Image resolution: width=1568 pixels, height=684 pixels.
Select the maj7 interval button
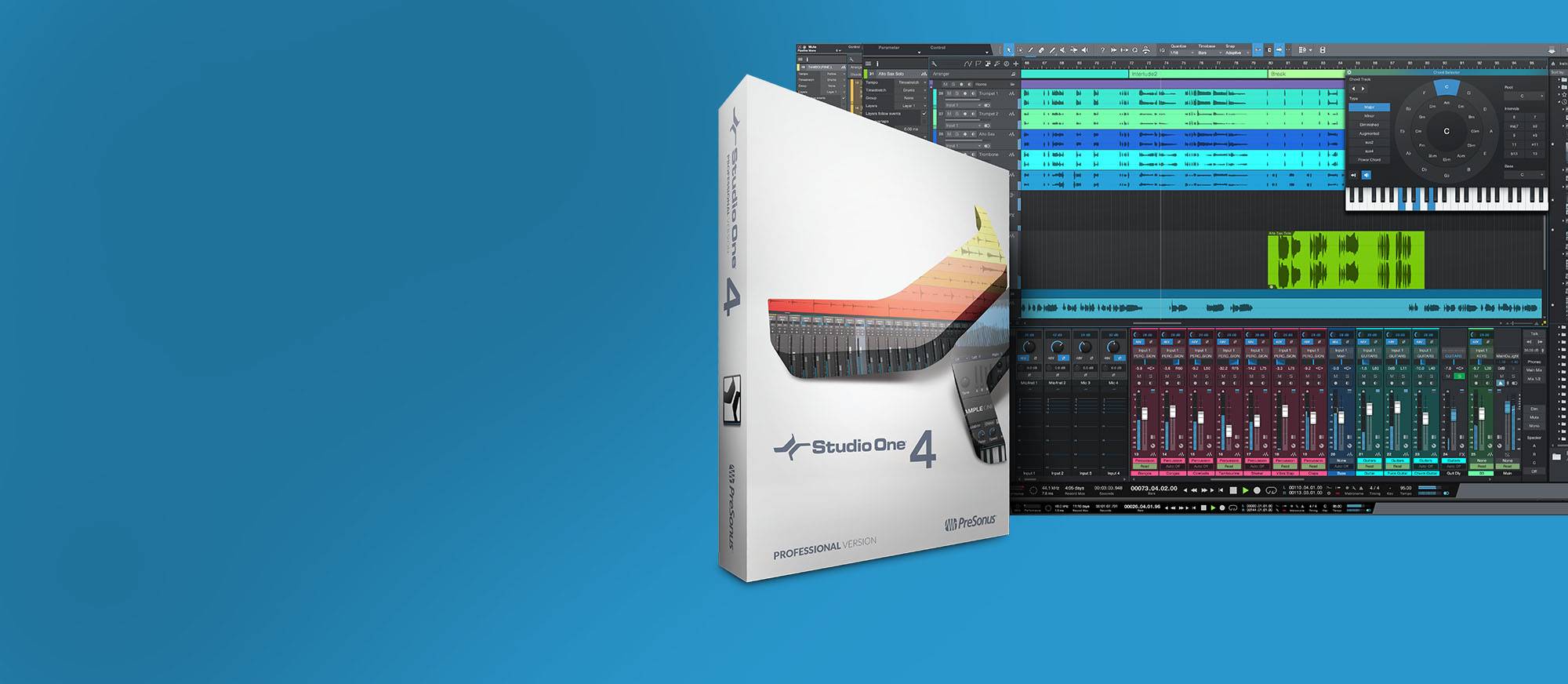click(1514, 126)
